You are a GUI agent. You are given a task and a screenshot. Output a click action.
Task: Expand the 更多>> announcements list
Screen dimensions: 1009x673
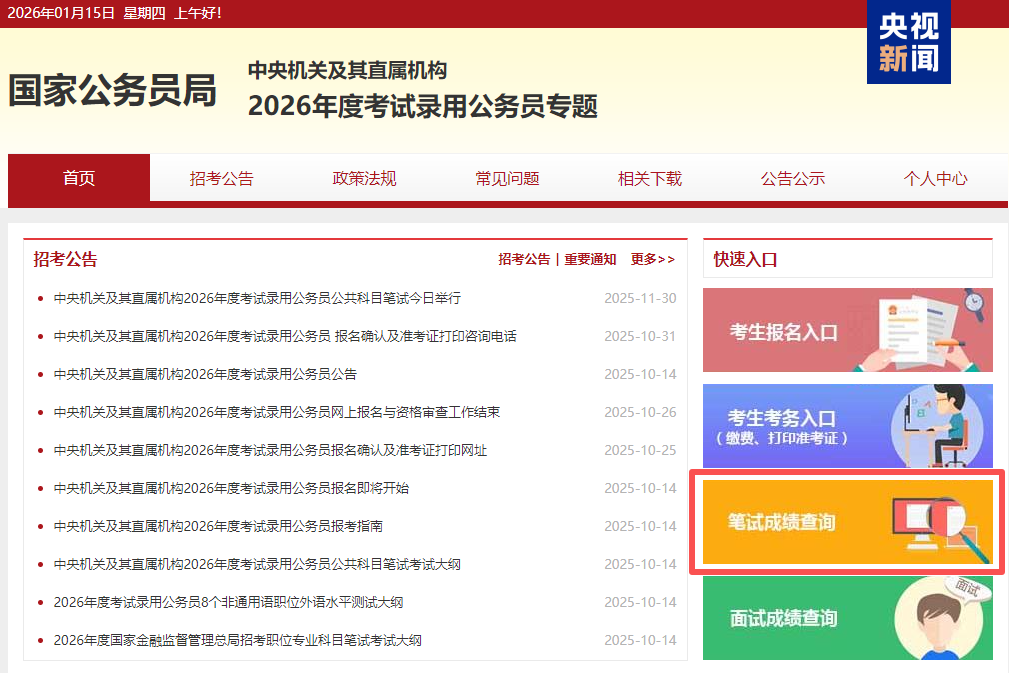pyautogui.click(x=652, y=259)
